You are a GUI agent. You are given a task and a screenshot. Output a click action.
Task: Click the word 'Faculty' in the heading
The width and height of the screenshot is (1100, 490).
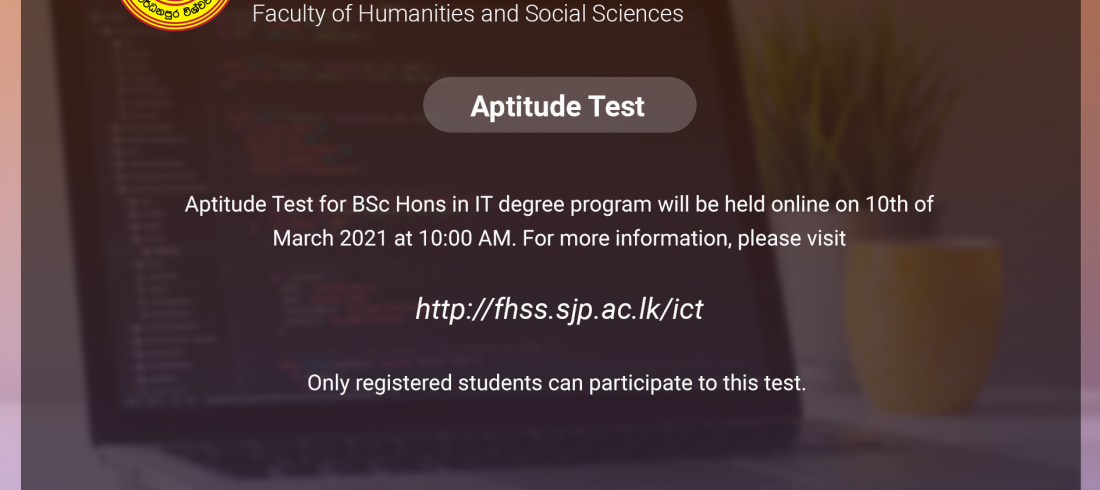point(287,14)
